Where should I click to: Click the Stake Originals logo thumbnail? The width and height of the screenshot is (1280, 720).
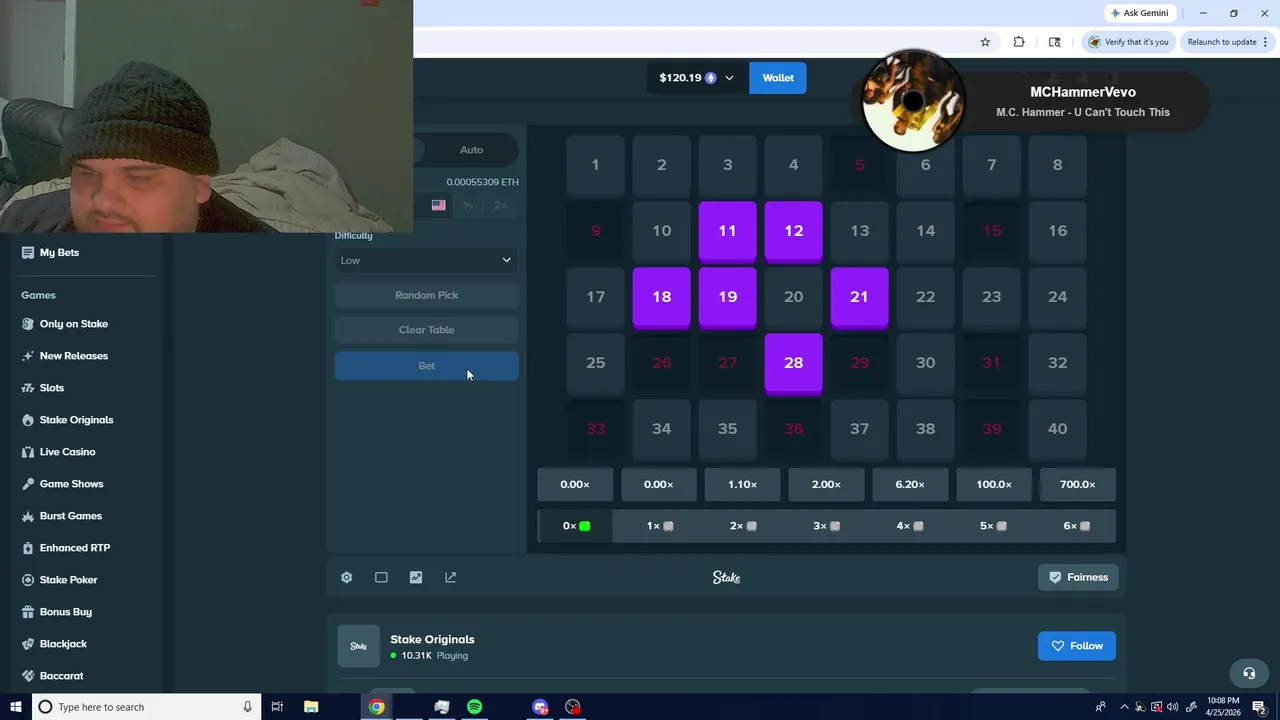click(x=358, y=646)
